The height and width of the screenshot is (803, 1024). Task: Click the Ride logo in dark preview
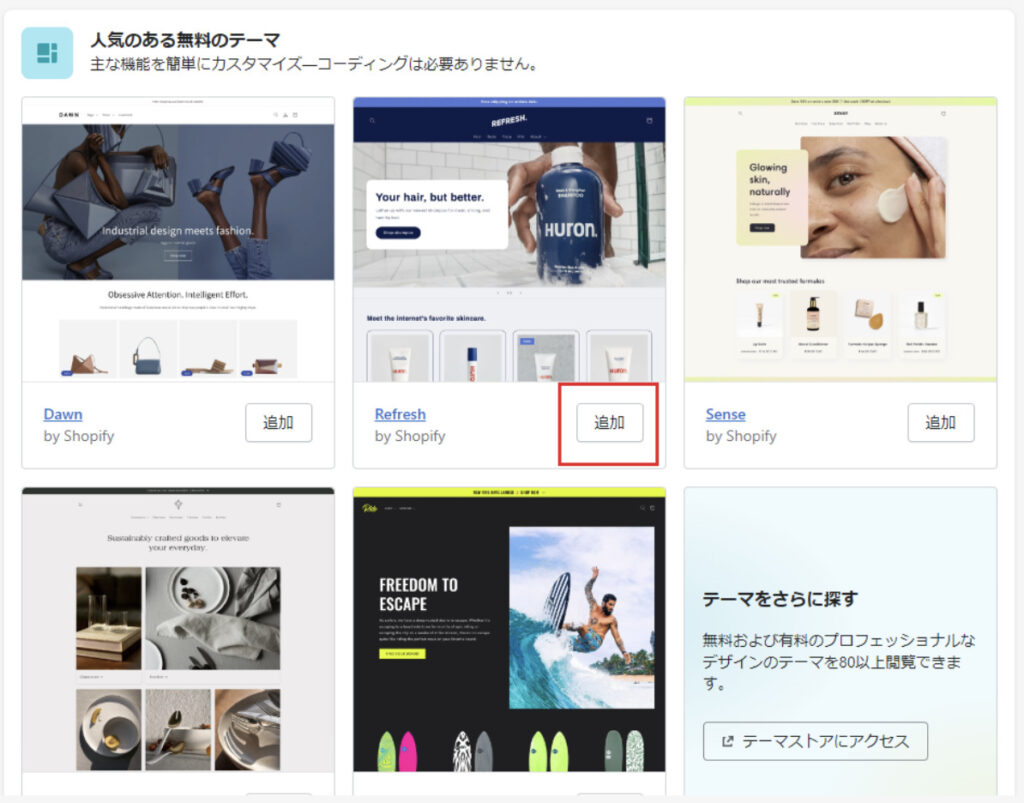369,508
